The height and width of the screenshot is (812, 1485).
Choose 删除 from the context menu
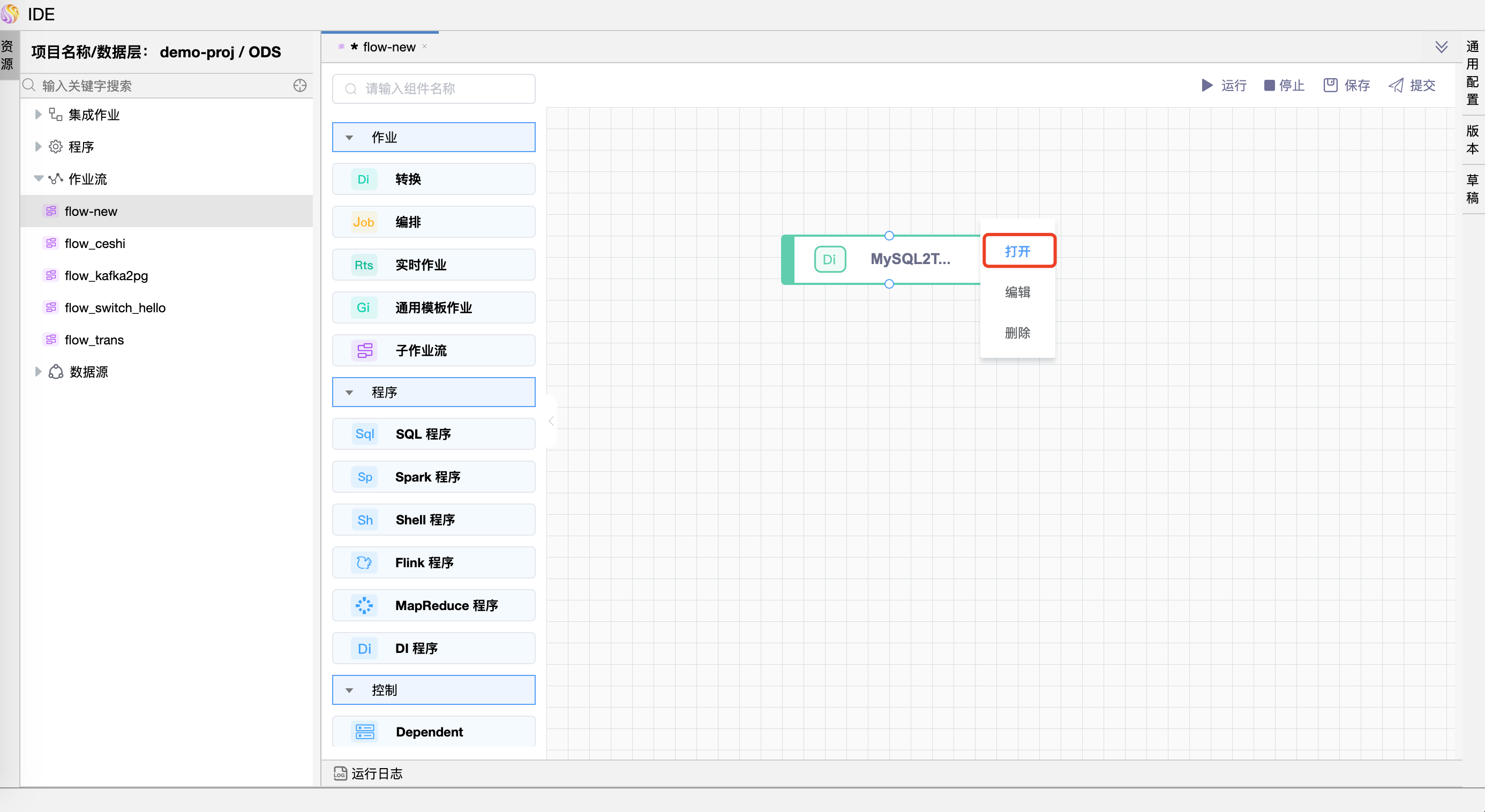(x=1017, y=333)
